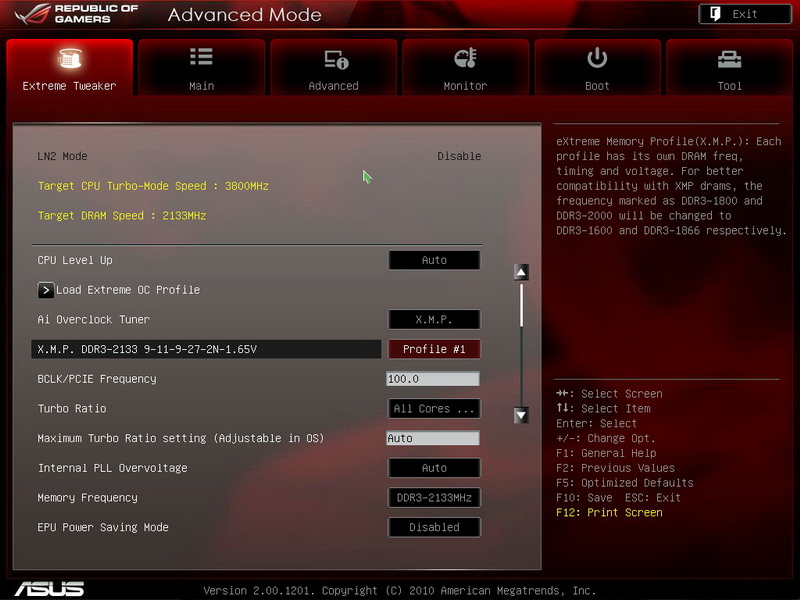Click the Select Screen key hint
Viewport: 800px width, 600px height.
coord(610,394)
